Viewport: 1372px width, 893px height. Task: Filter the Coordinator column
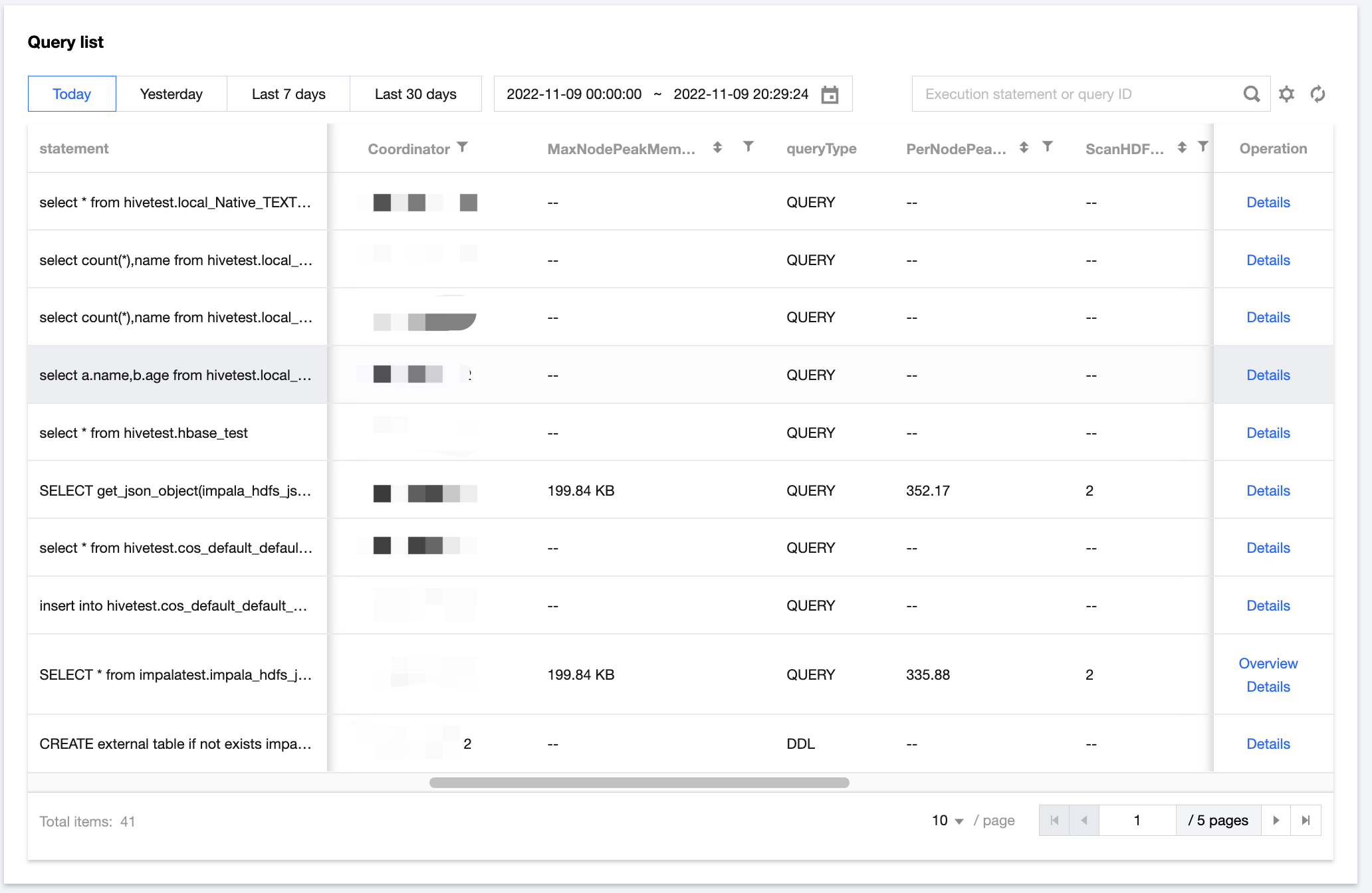[463, 148]
